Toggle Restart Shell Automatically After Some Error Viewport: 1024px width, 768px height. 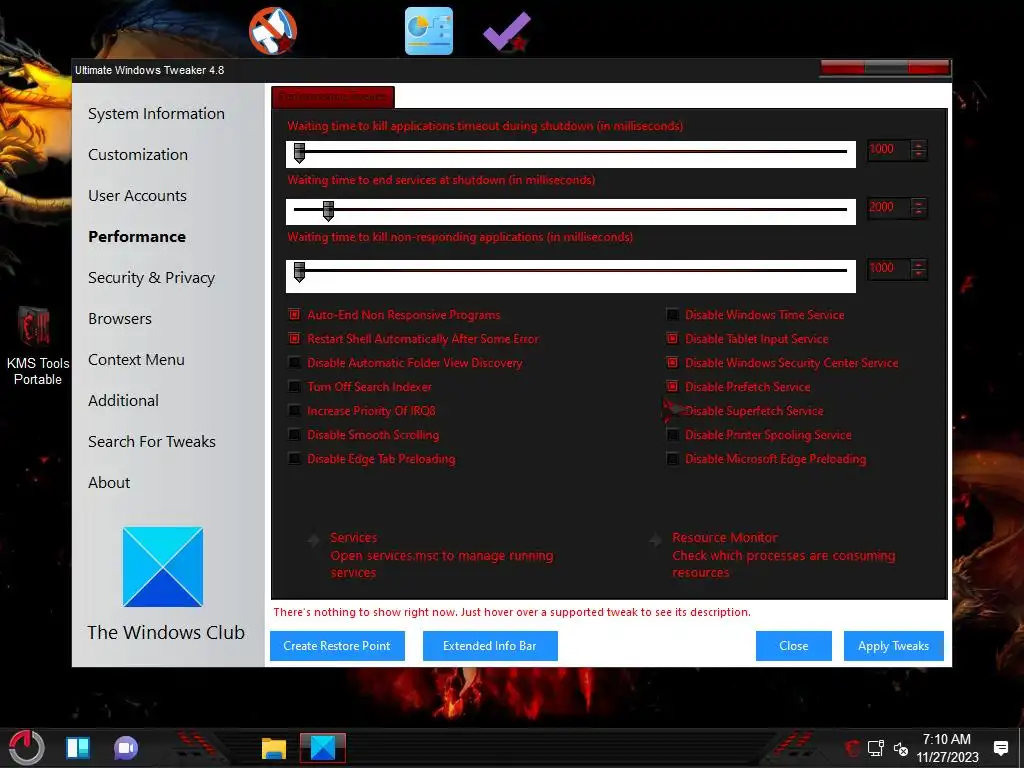click(x=295, y=338)
